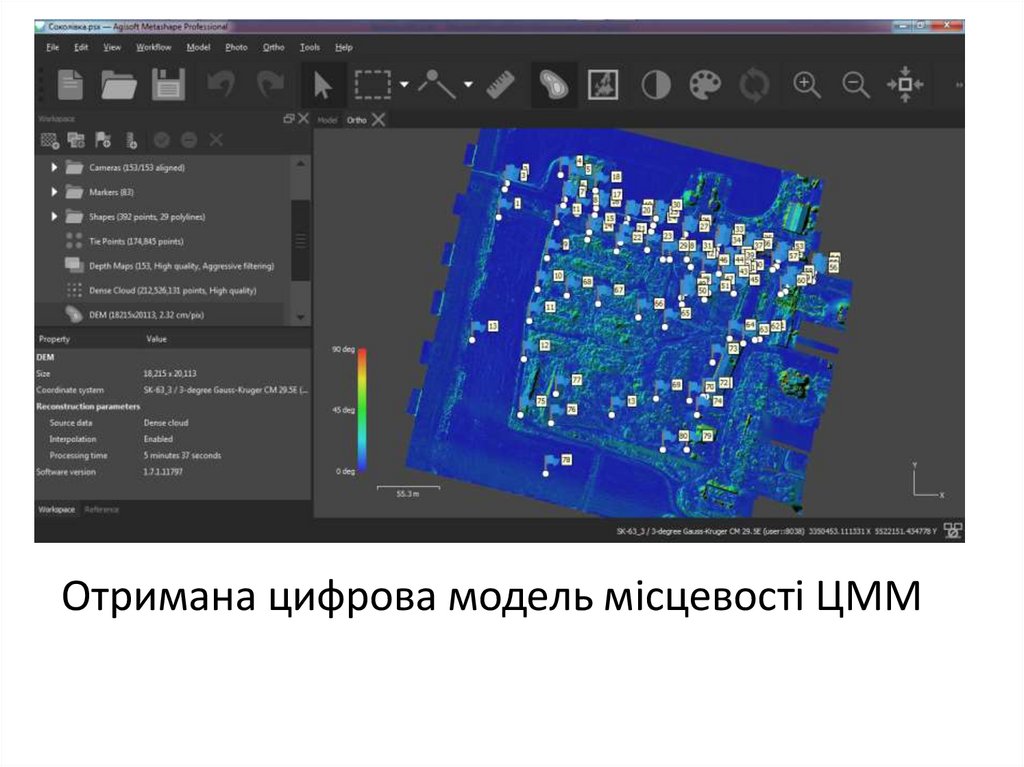Select the Tie Points (174,845 points) item
Image resolution: width=1024 pixels, height=767 pixels.
pos(136,242)
